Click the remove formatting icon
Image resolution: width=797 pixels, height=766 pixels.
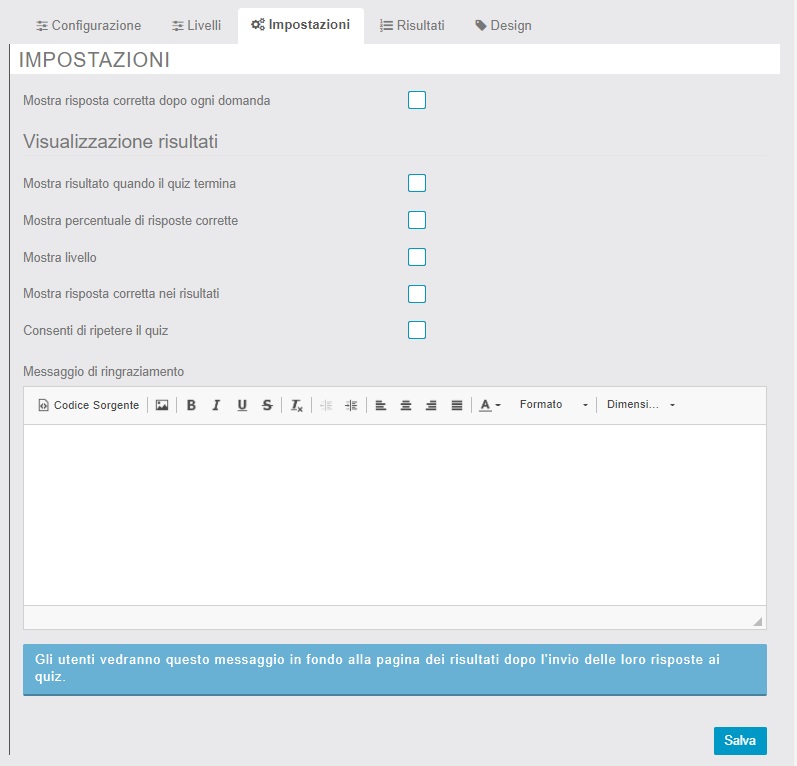coord(297,405)
